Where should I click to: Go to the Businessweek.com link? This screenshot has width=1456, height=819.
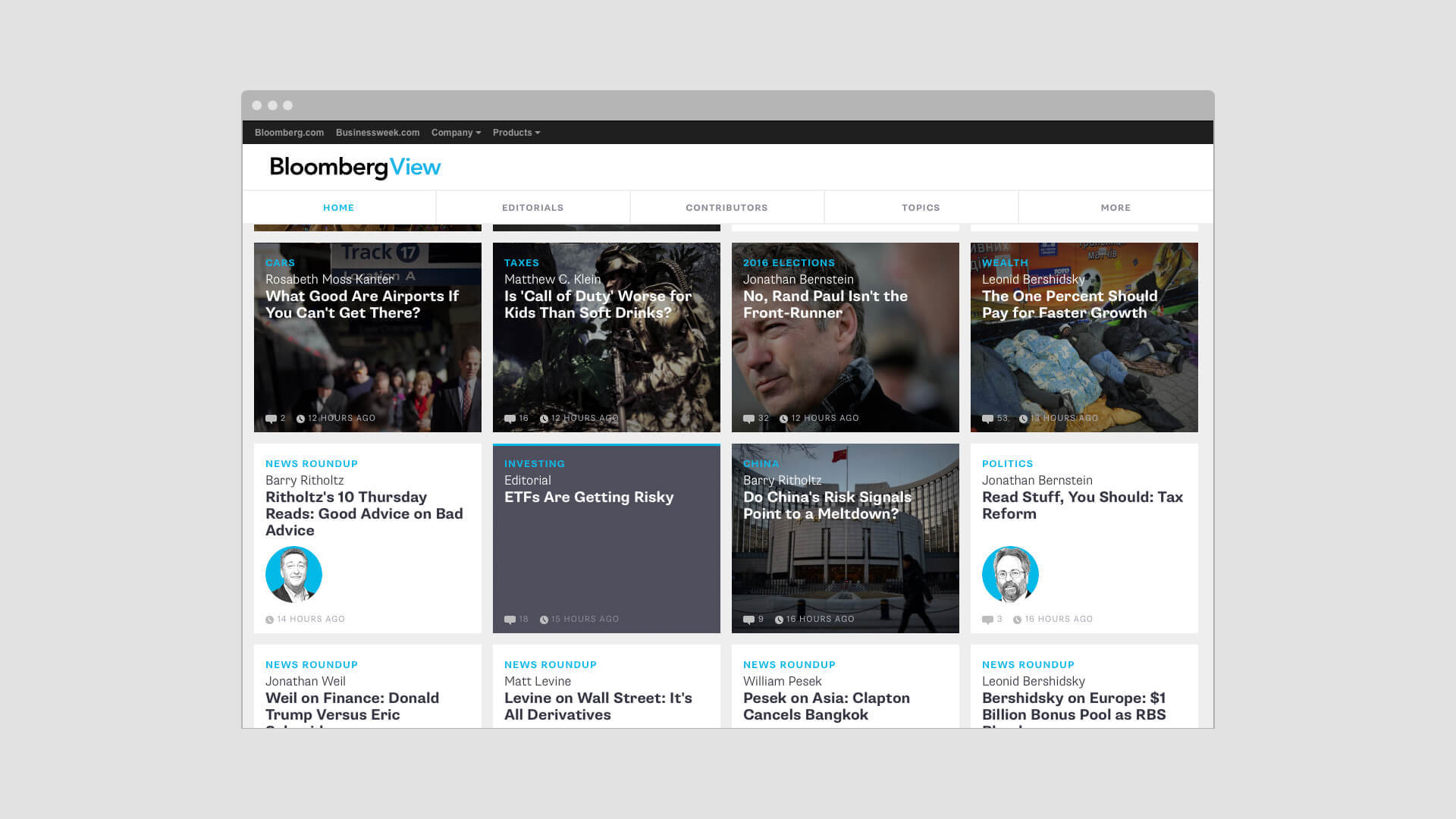coord(378,133)
